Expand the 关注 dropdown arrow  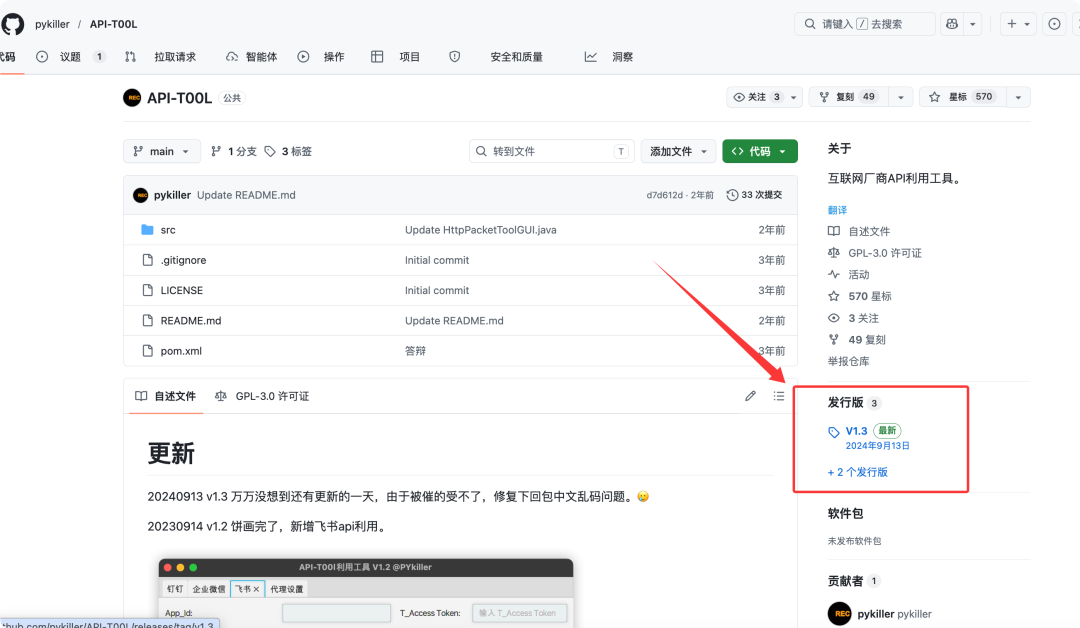coord(793,97)
